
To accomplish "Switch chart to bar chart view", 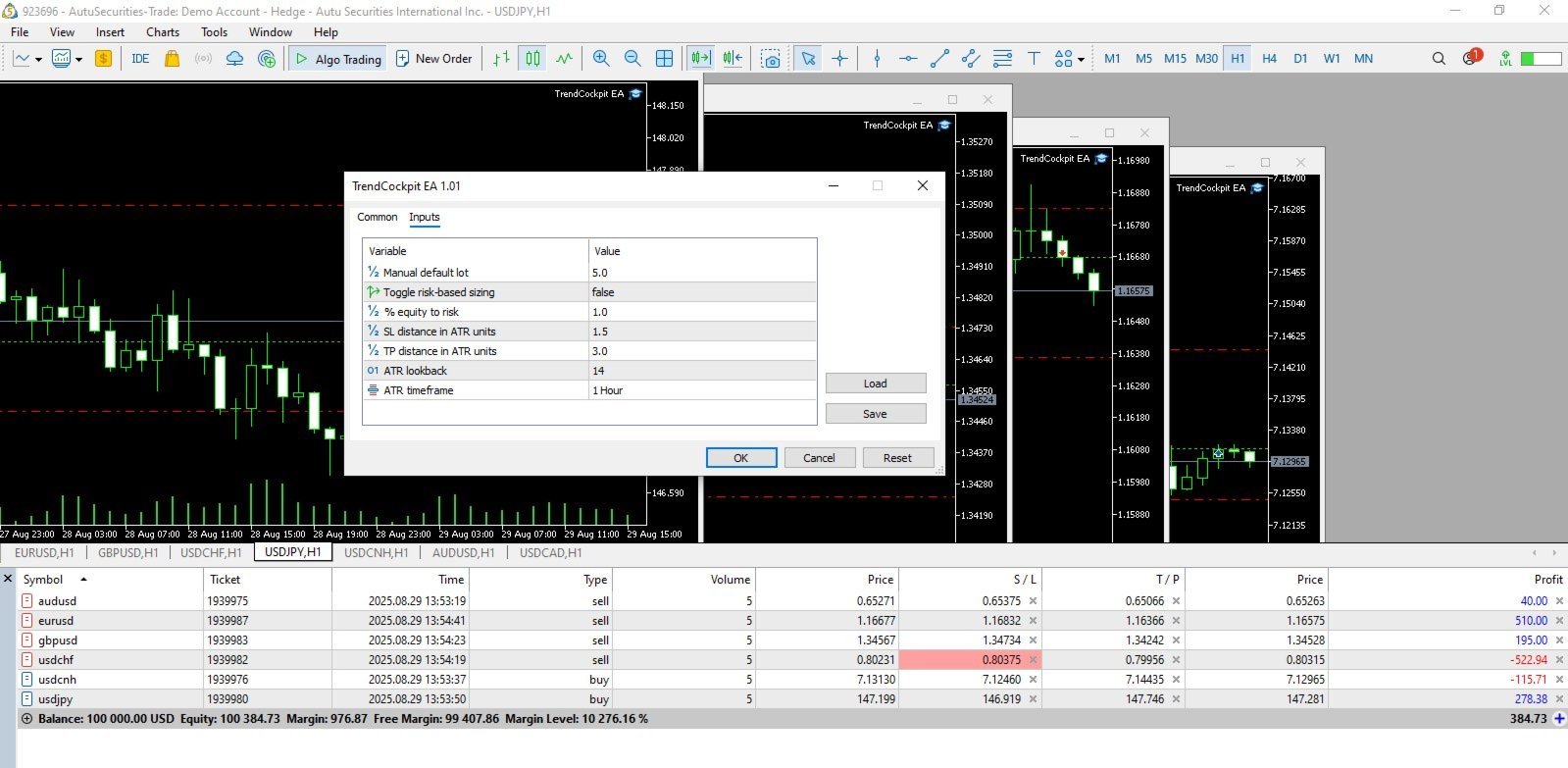I will (501, 59).
